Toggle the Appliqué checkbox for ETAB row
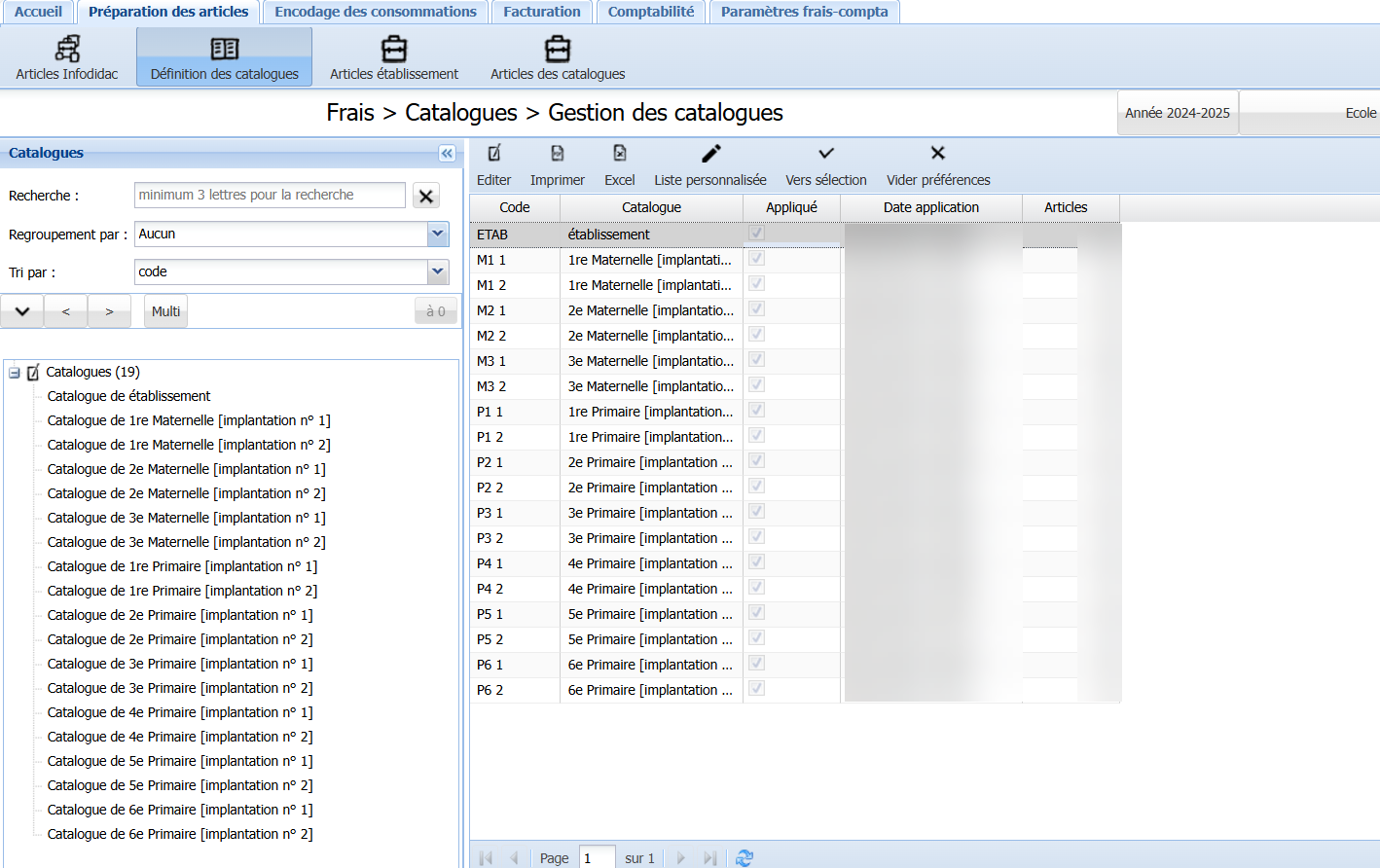The width and height of the screenshot is (1380, 868). pos(757,234)
